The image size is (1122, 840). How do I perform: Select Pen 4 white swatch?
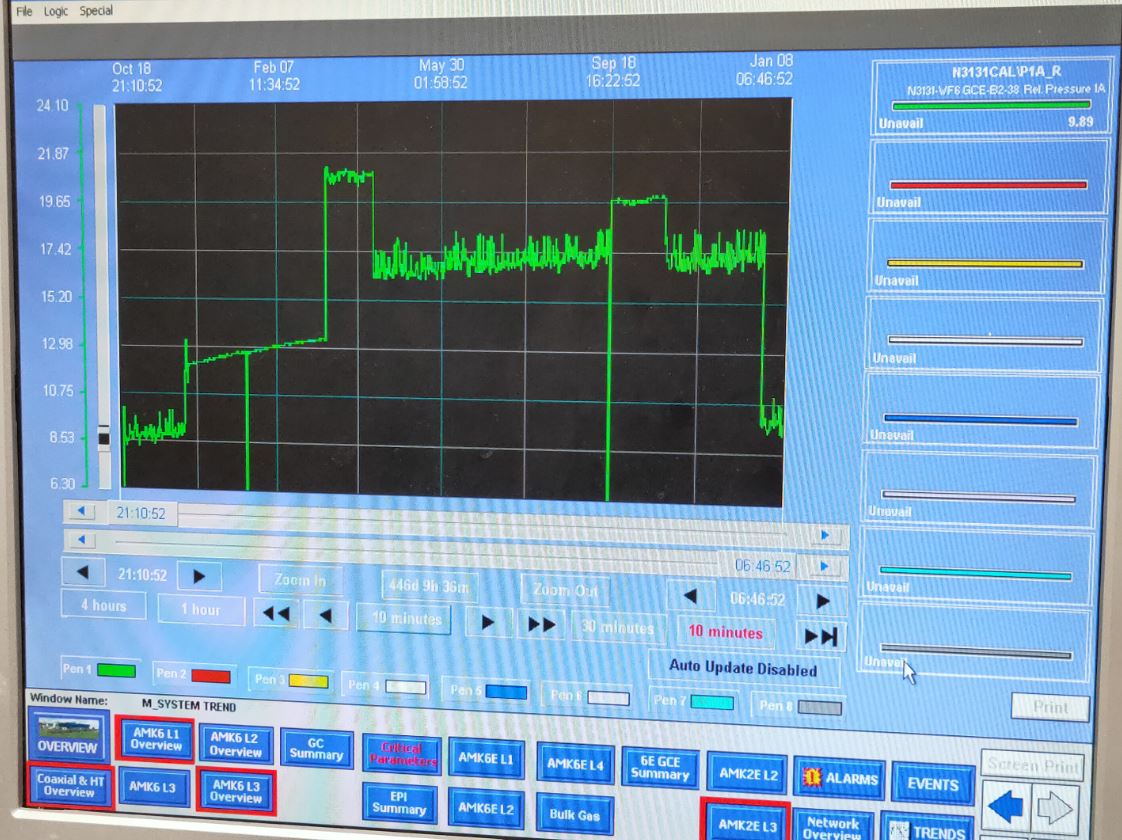point(406,686)
